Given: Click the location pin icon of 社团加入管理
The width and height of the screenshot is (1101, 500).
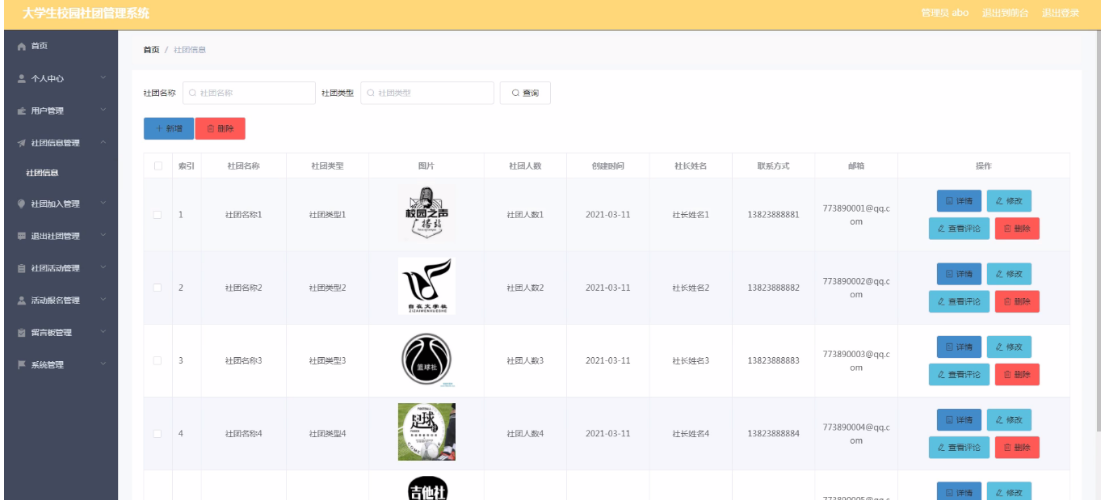Looking at the screenshot, I should 21,204.
